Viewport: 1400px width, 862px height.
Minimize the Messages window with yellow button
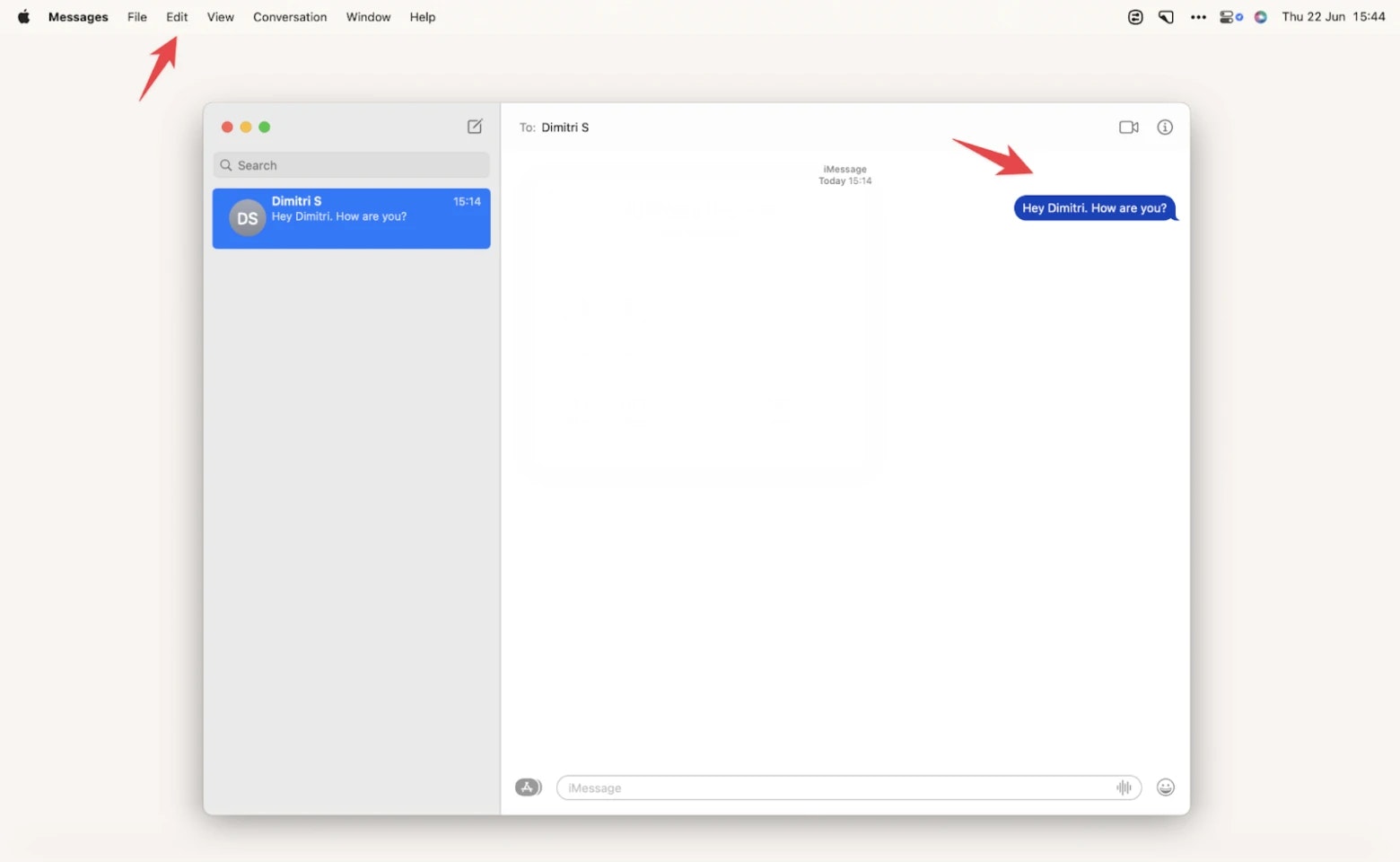click(x=246, y=128)
